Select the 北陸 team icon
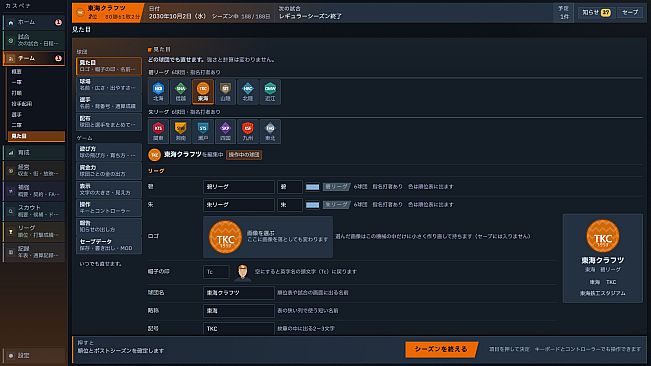 tap(248, 92)
